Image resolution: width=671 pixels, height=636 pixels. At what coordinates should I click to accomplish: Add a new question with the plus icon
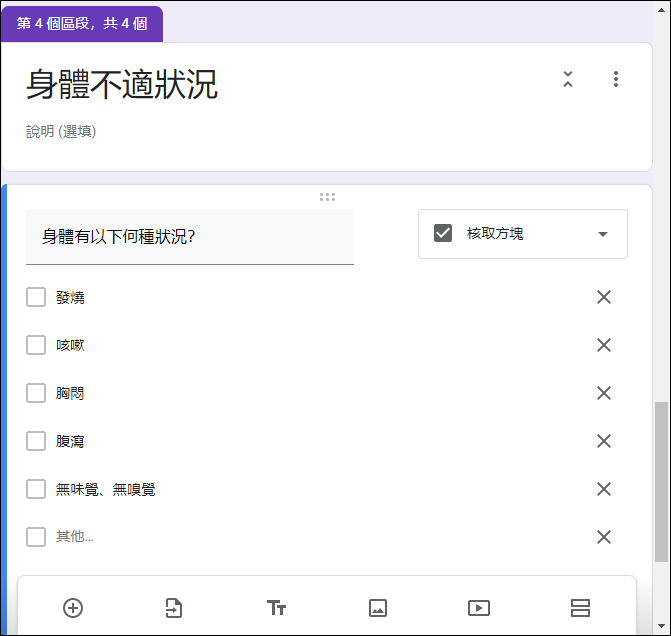point(73,608)
